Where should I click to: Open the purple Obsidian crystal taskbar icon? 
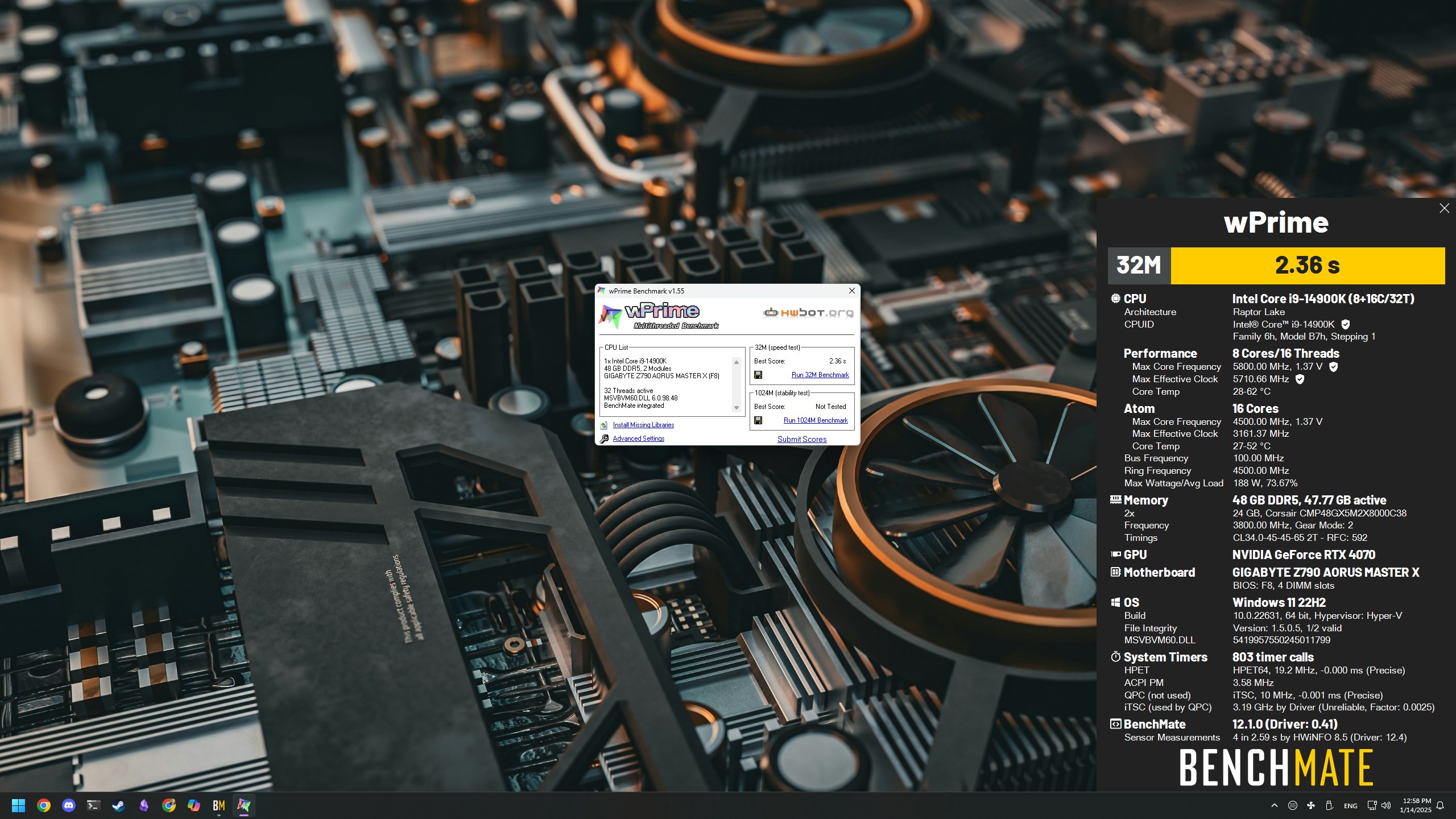click(144, 805)
